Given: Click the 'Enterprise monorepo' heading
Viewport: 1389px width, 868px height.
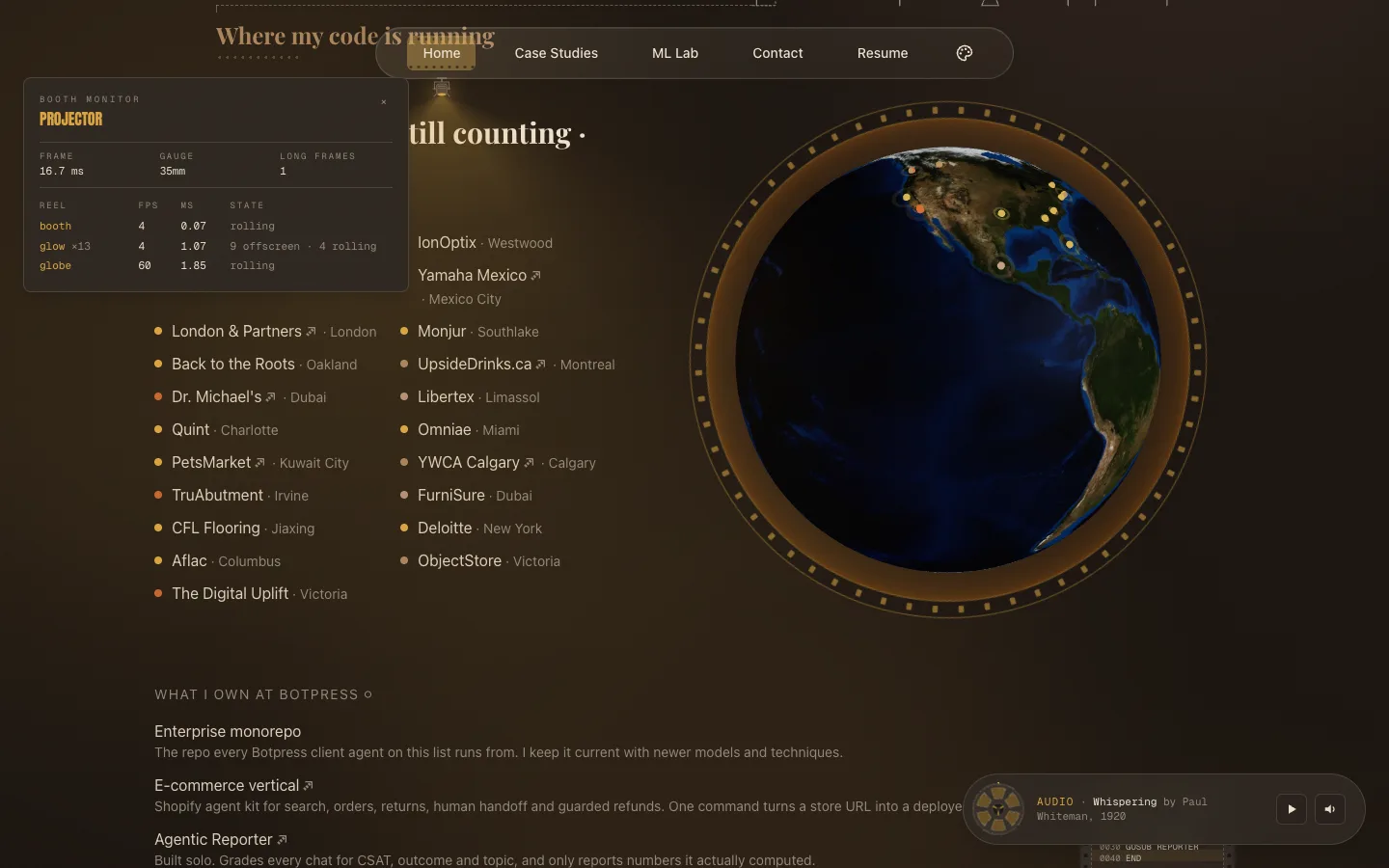Looking at the screenshot, I should tap(228, 732).
